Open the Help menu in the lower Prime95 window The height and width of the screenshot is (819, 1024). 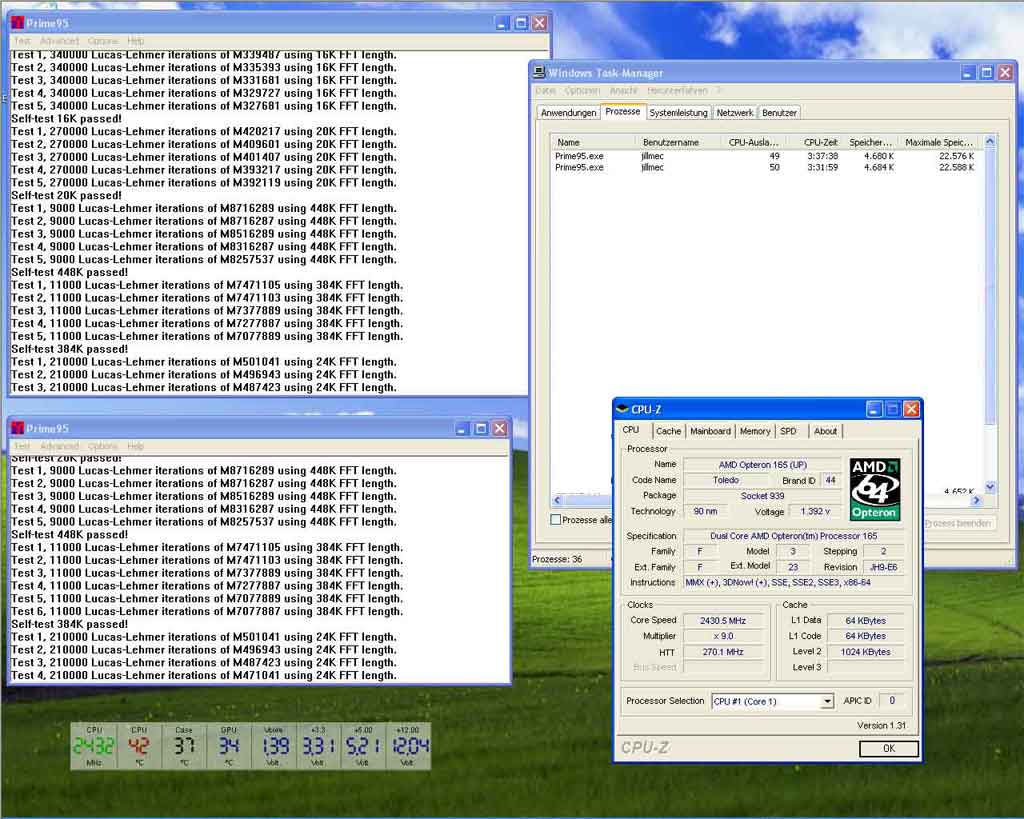coord(135,446)
